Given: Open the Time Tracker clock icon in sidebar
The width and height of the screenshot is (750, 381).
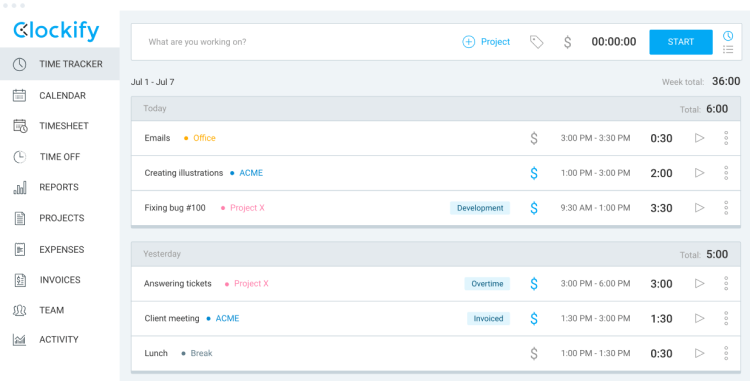Looking at the screenshot, I should (x=20, y=64).
